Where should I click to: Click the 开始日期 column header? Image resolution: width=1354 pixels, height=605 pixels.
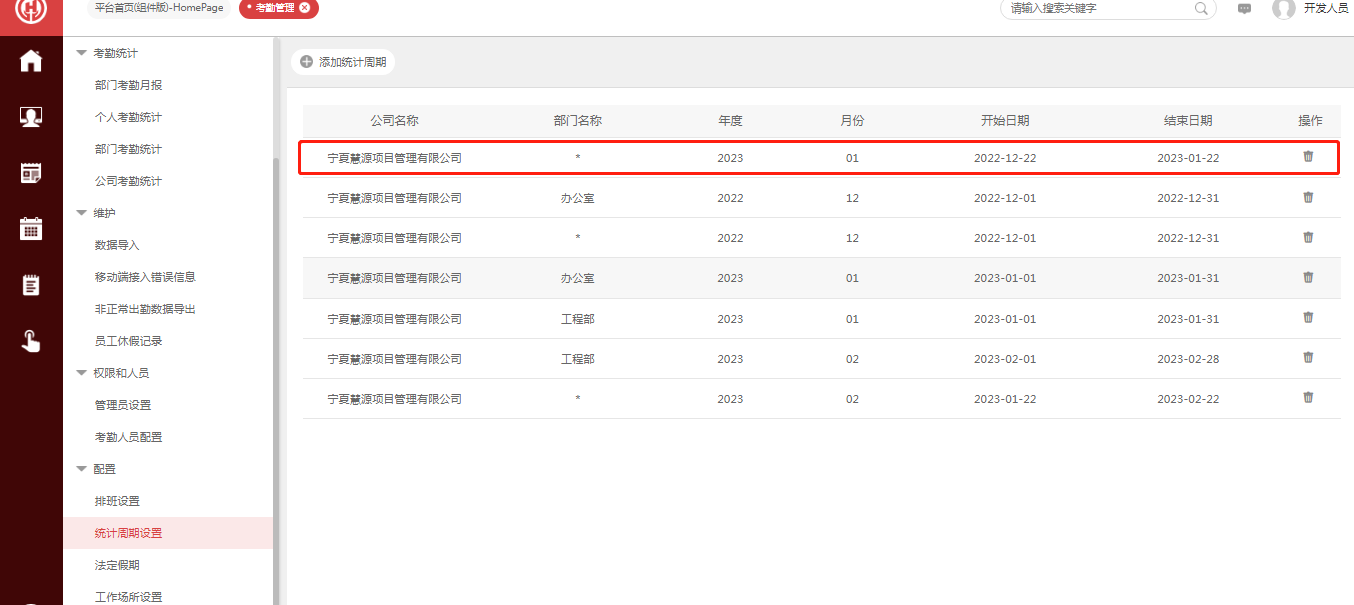tap(1005, 121)
